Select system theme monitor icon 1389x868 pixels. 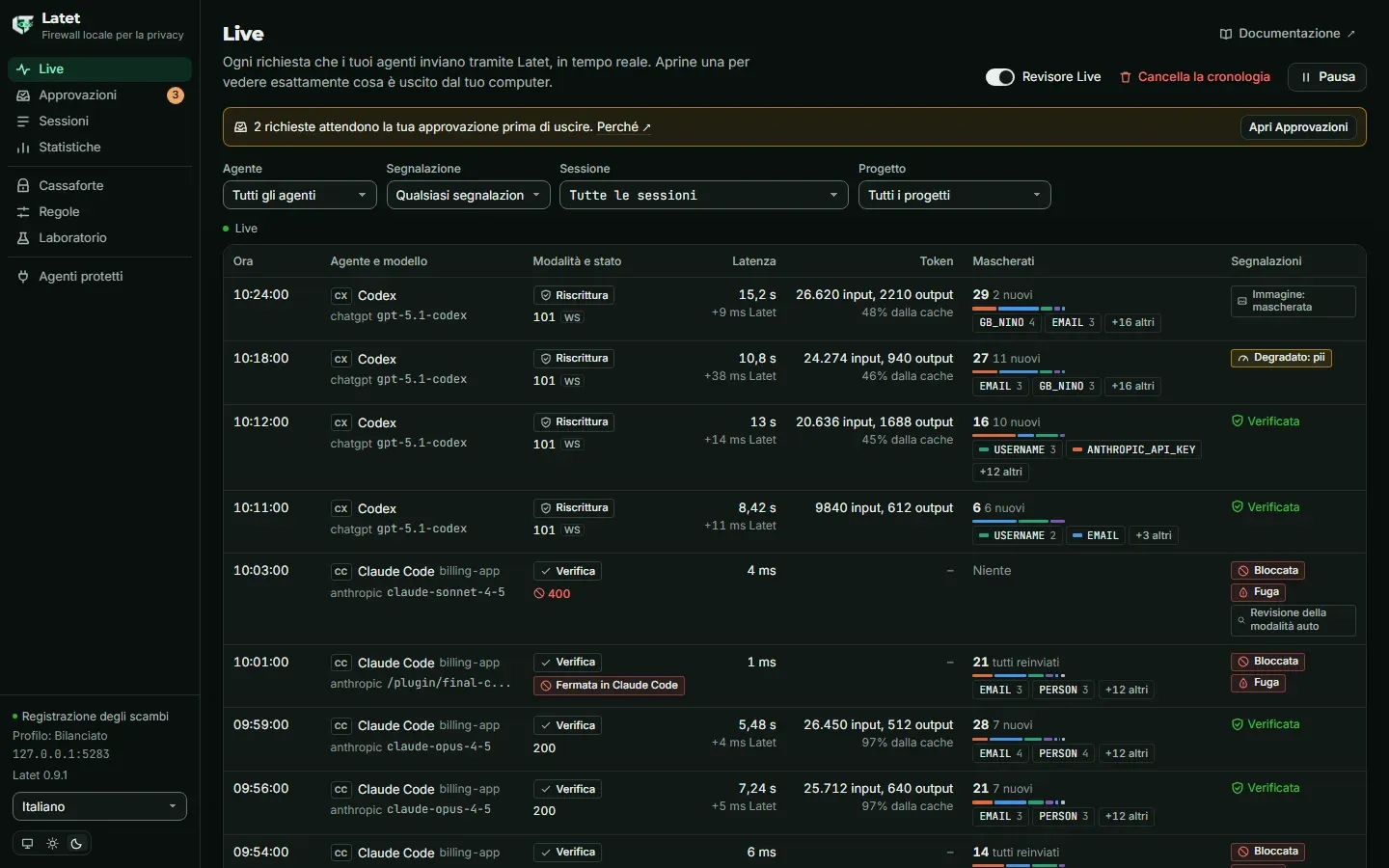[27, 844]
